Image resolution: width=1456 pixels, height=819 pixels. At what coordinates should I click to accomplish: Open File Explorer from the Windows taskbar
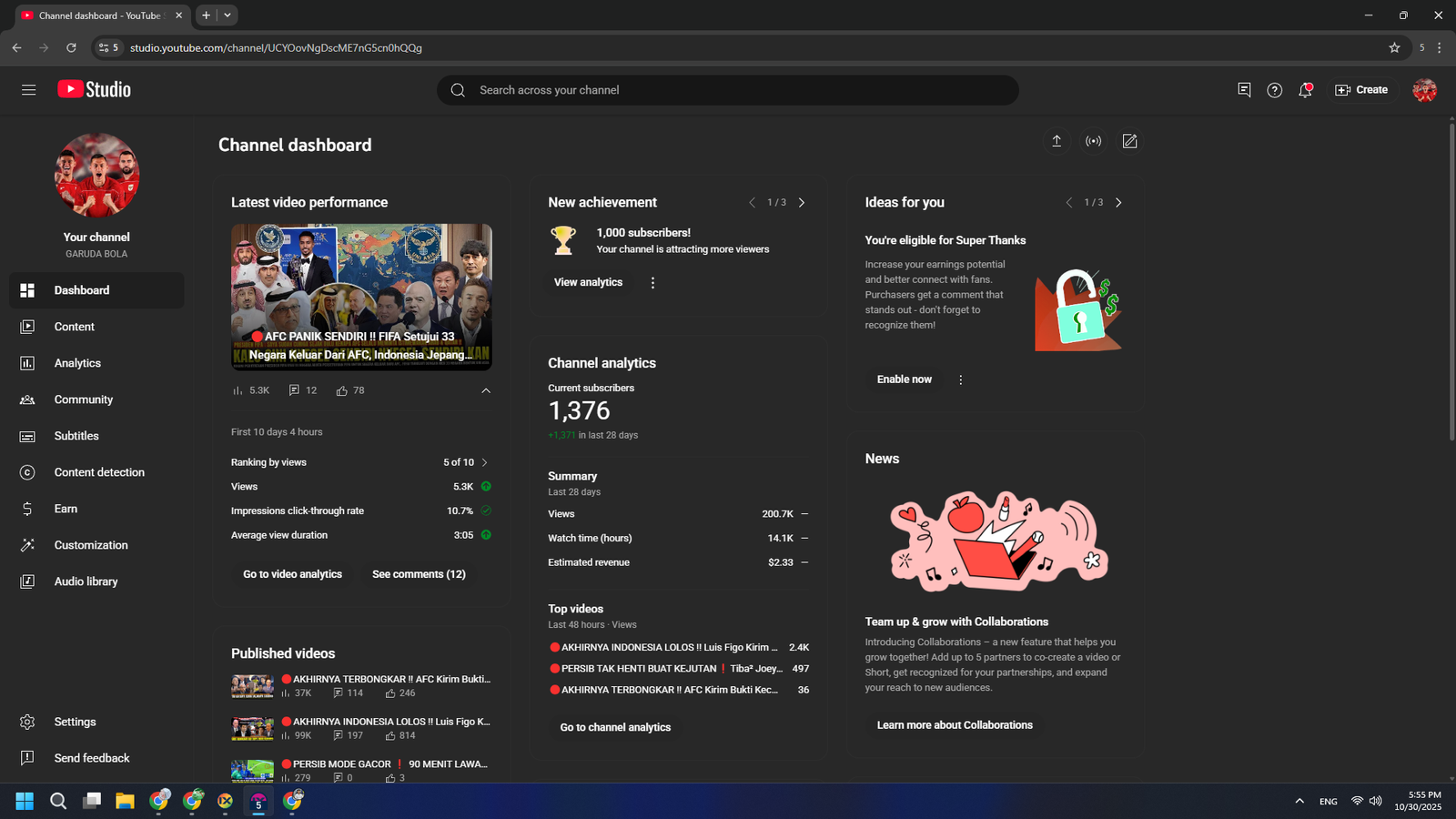(x=125, y=801)
